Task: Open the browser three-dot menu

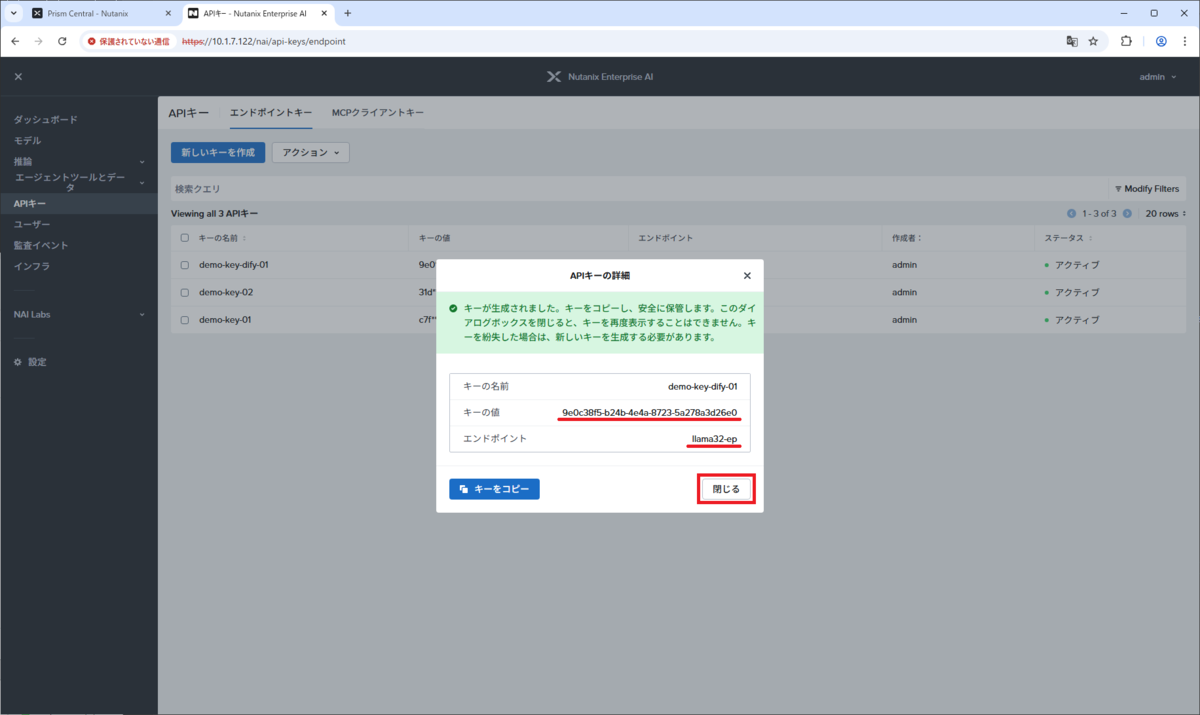Action: pyautogui.click(x=1184, y=42)
